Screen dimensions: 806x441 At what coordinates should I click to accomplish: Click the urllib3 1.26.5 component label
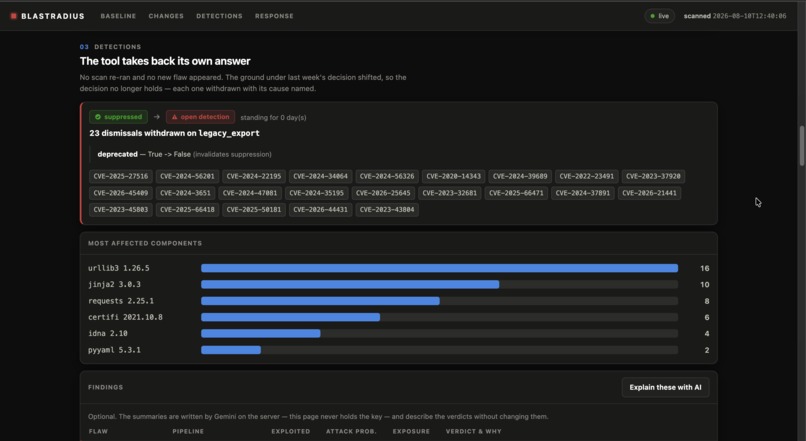tap(119, 268)
